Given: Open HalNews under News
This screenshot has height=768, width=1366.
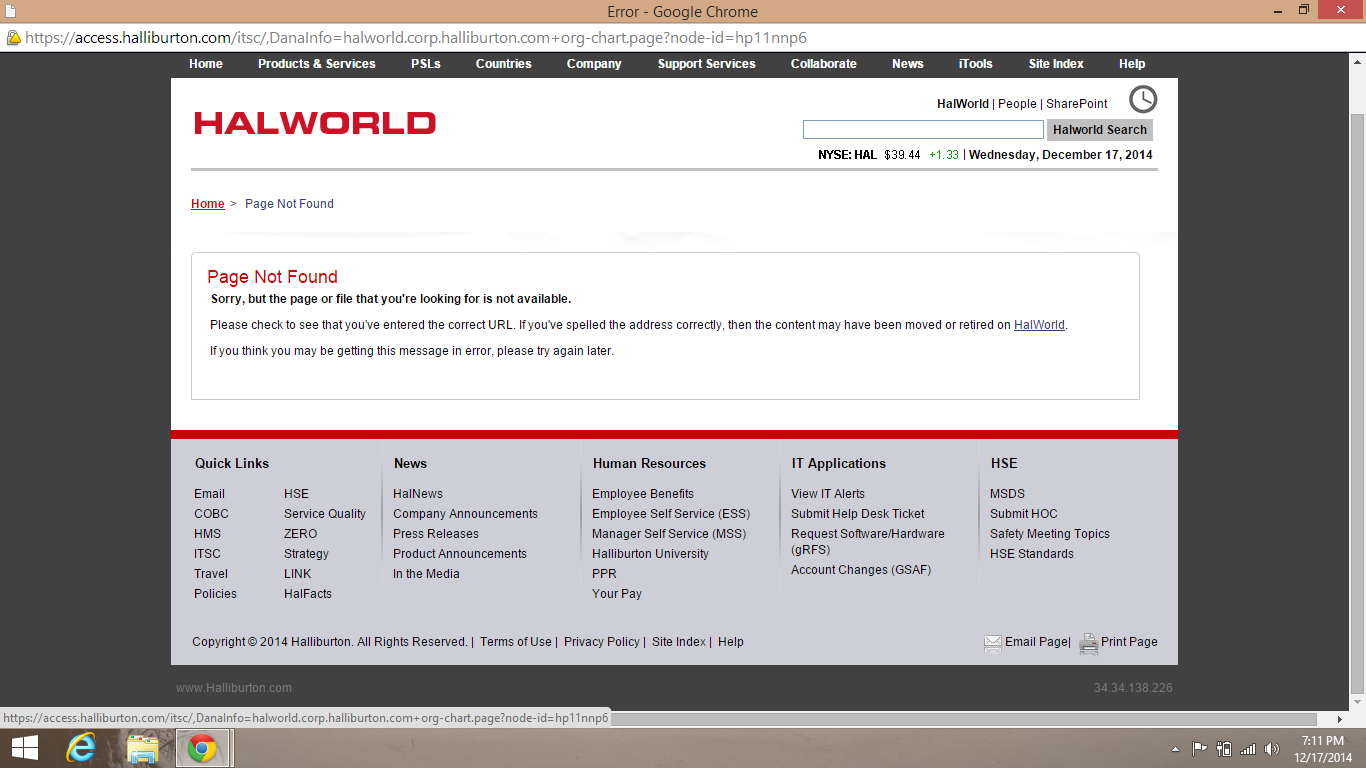Looking at the screenshot, I should (418, 494).
